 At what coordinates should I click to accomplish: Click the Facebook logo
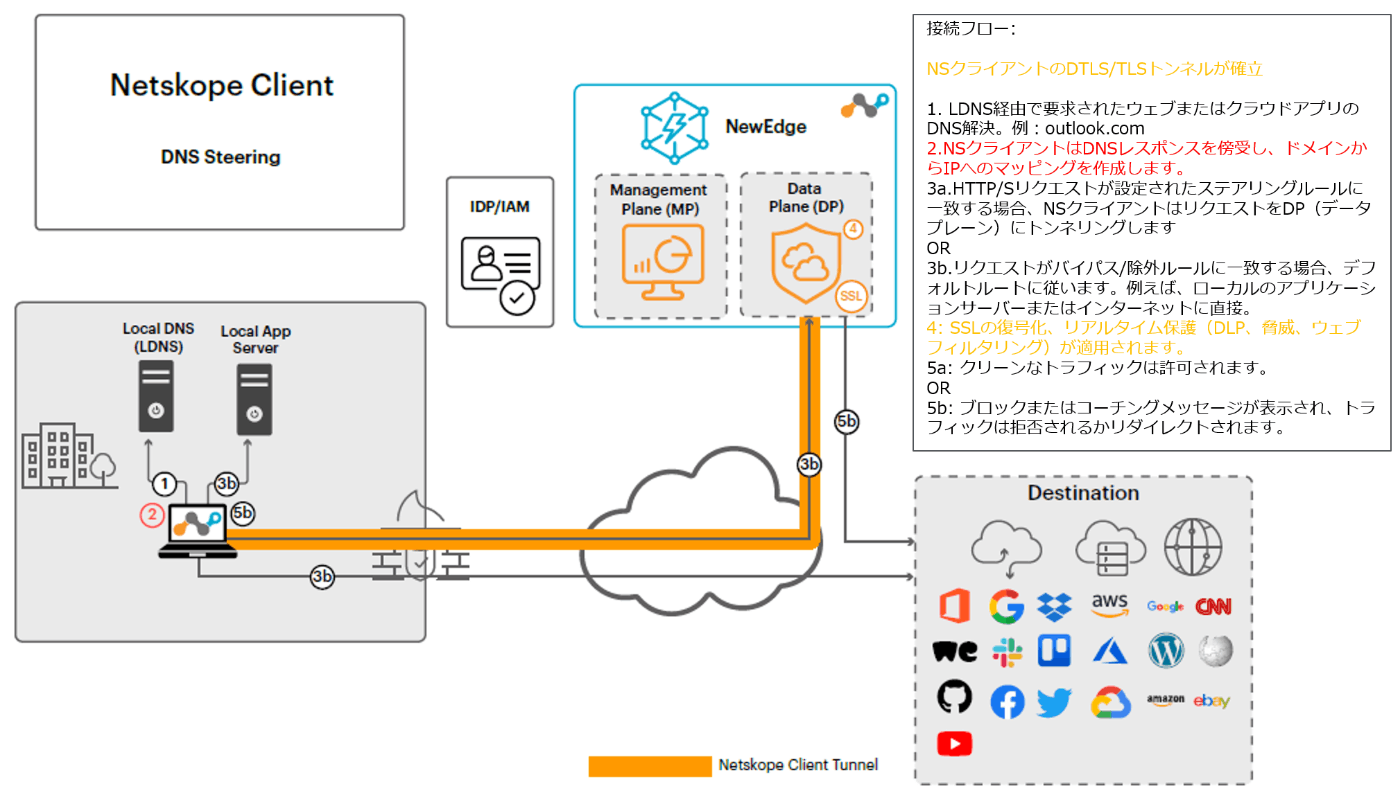pyautogui.click(x=1007, y=702)
